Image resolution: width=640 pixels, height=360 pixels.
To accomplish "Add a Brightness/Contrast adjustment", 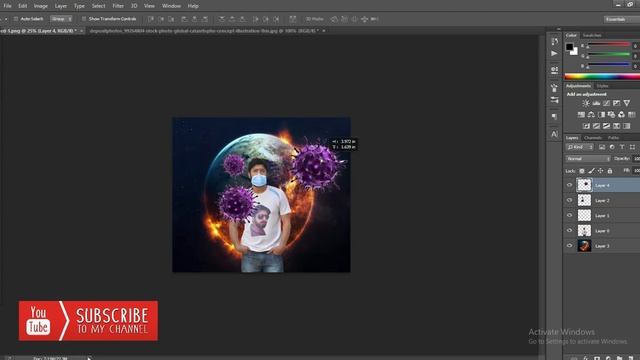I will (586, 103).
